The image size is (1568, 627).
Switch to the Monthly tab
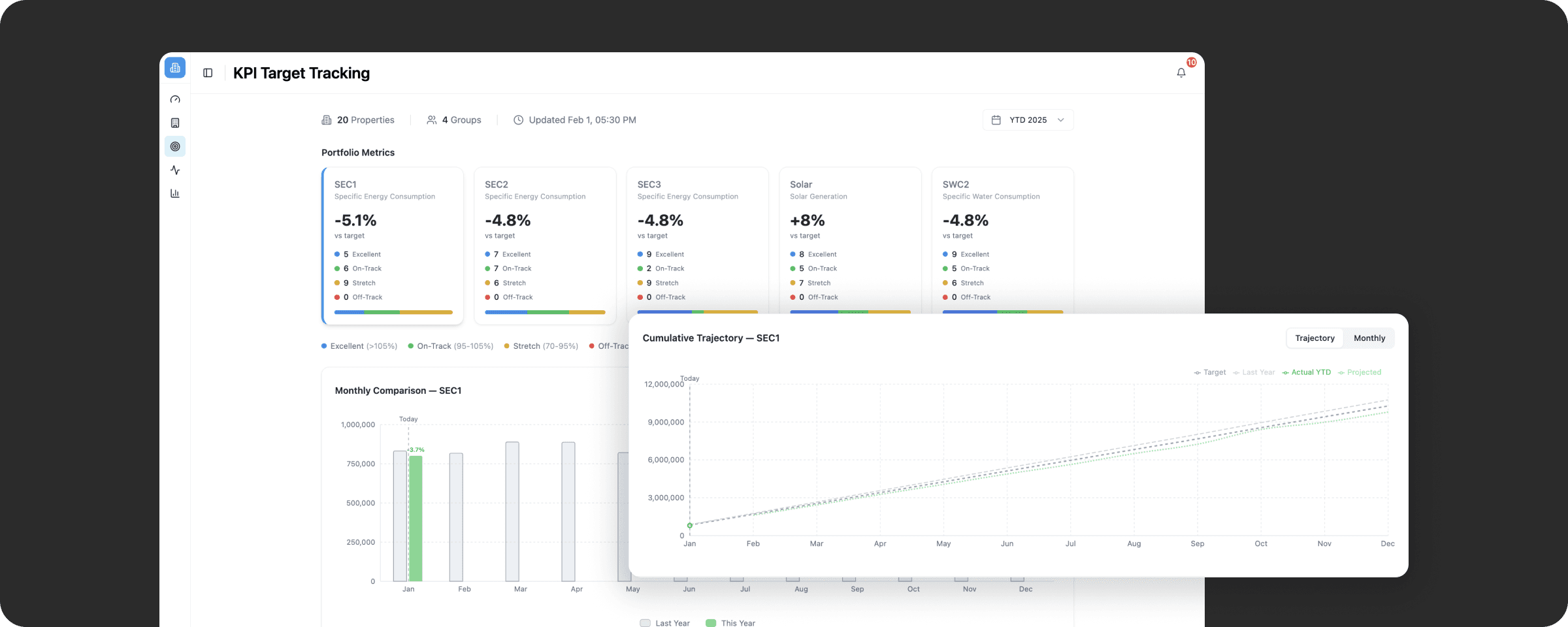coord(1369,338)
